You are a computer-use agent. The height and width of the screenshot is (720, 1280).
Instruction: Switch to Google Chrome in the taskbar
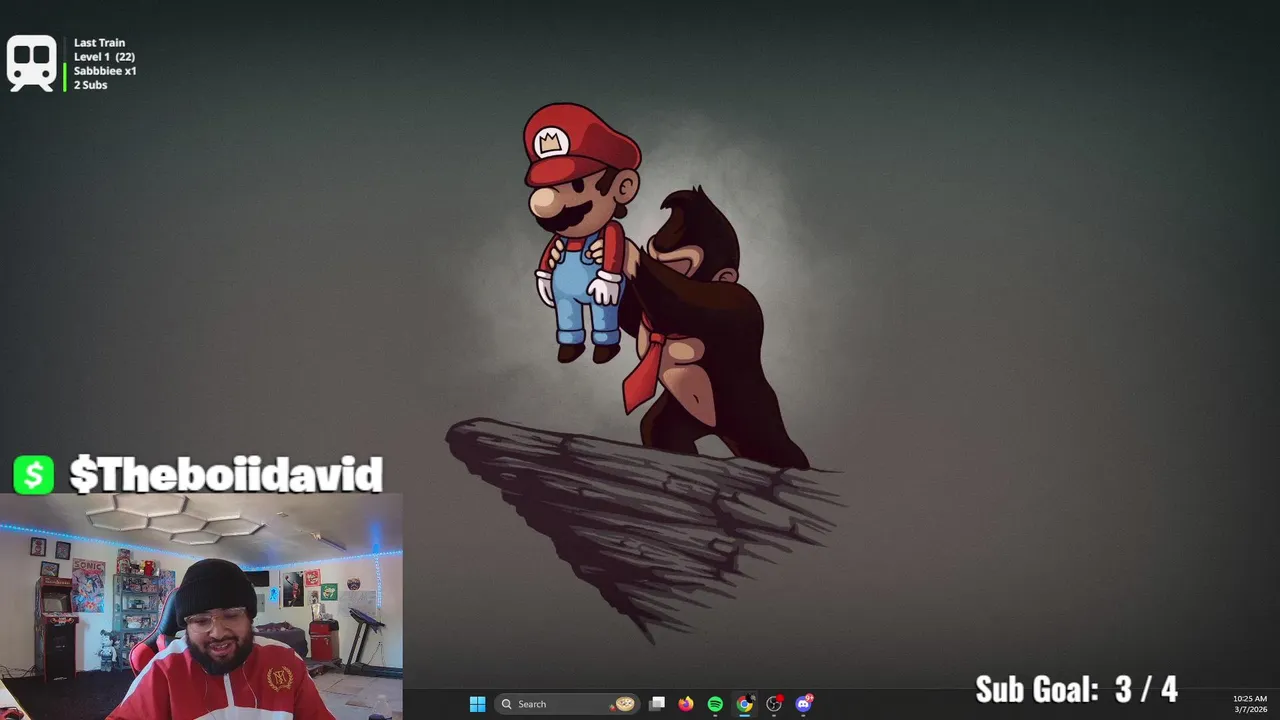(x=744, y=704)
